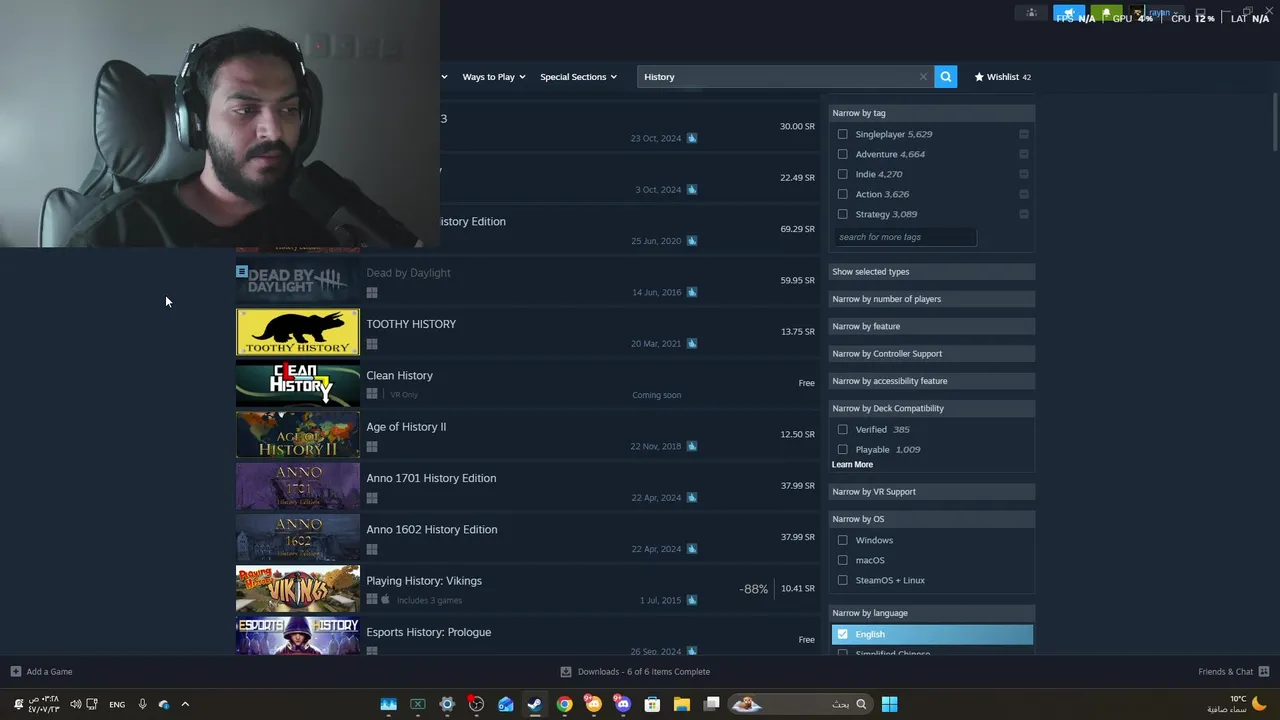Open Discord from the taskbar
This screenshot has width=1280, height=720.
[x=623, y=704]
